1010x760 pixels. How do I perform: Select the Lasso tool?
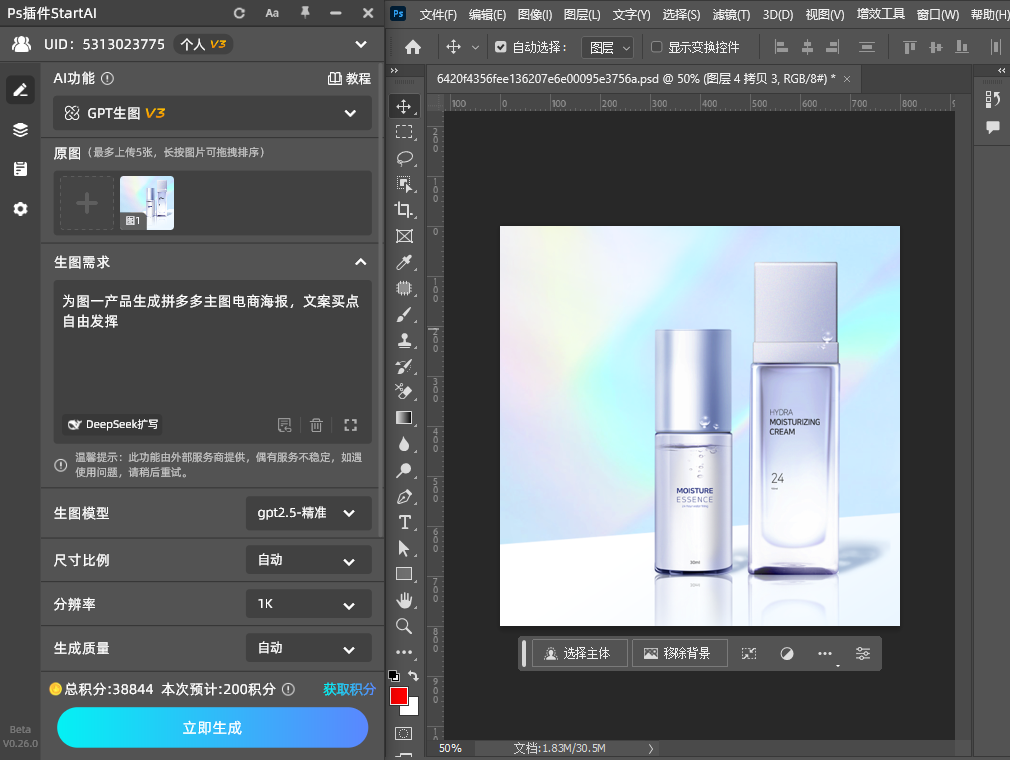pyautogui.click(x=404, y=158)
